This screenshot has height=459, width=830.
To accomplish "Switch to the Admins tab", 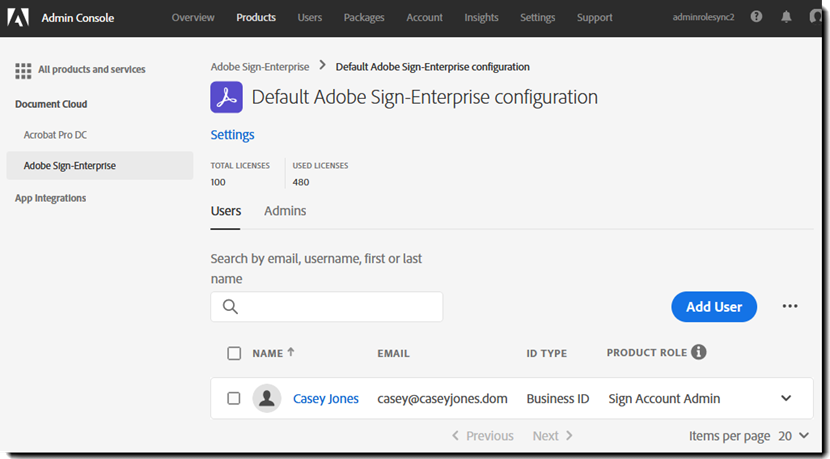I will 285,211.
